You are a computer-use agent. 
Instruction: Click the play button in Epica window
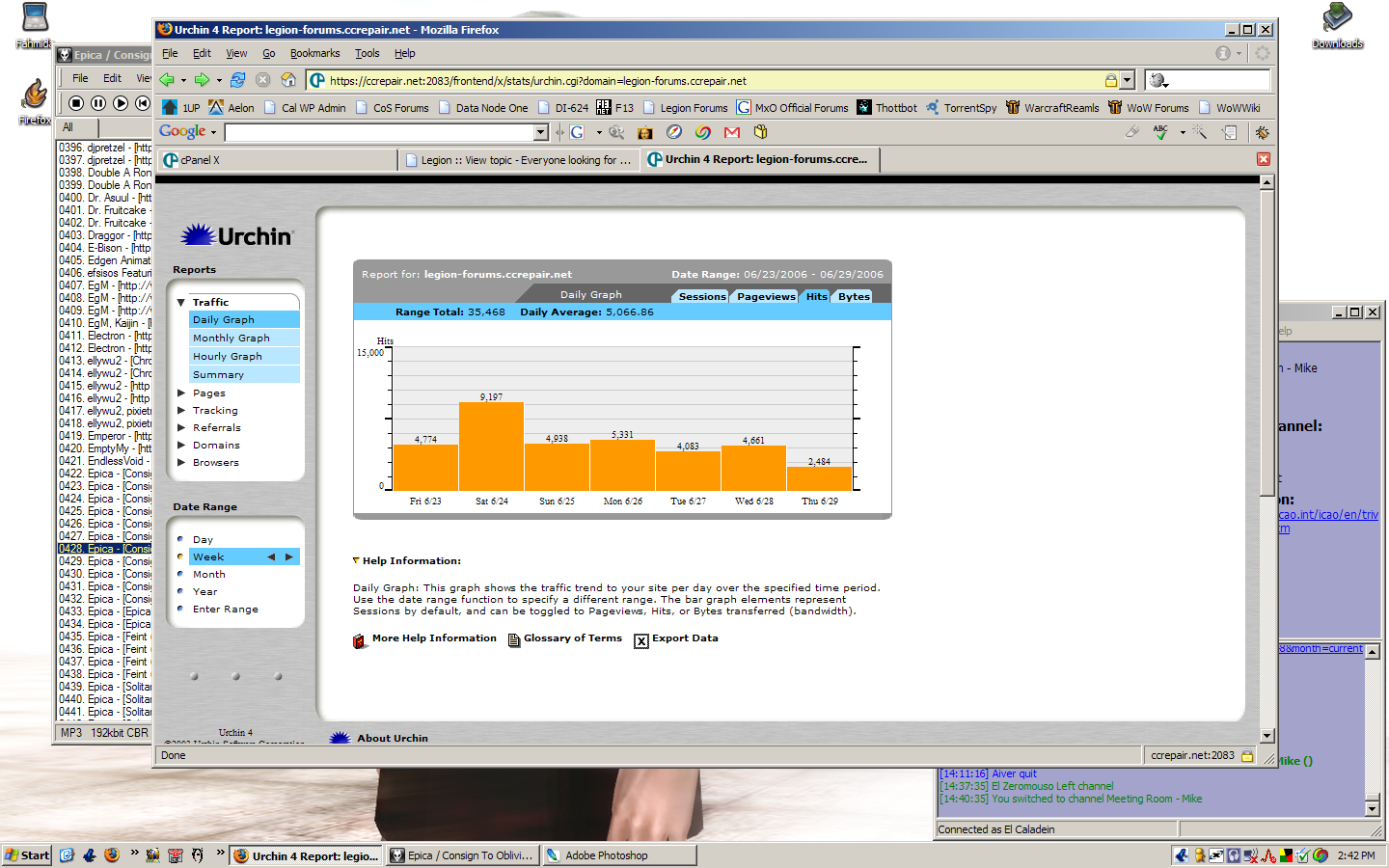[121, 102]
